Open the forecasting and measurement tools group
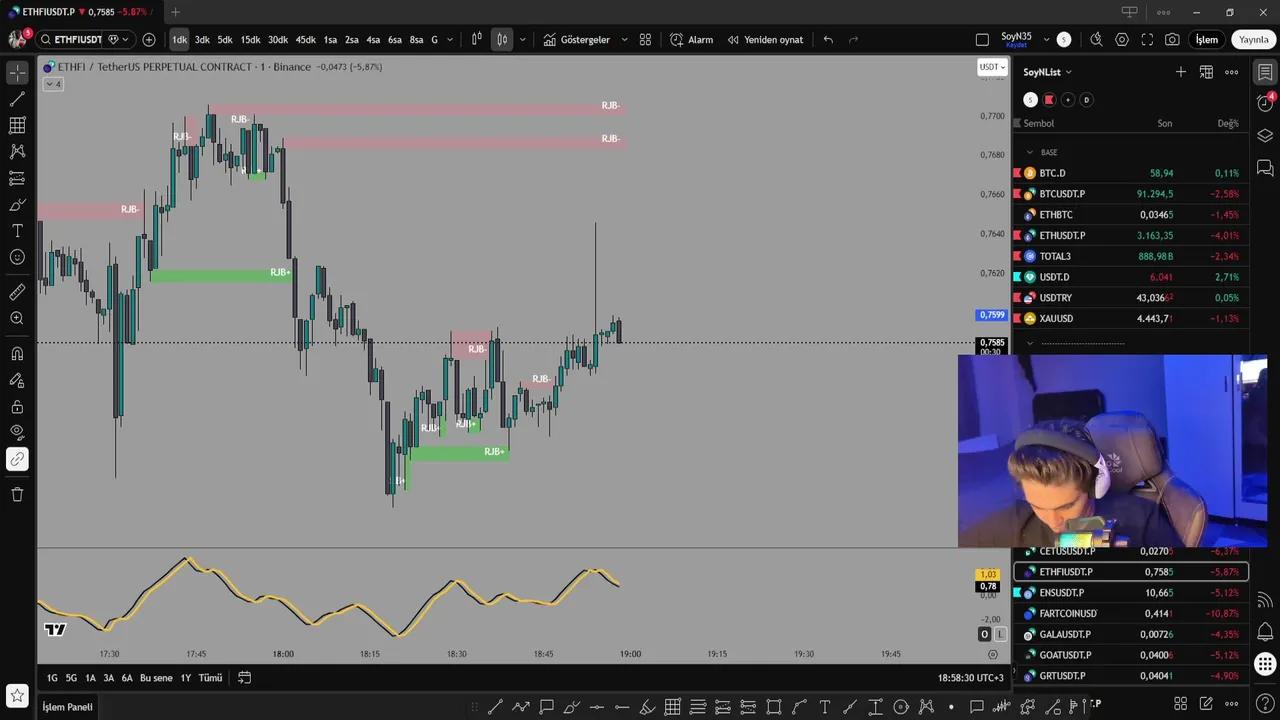 click(x=17, y=178)
